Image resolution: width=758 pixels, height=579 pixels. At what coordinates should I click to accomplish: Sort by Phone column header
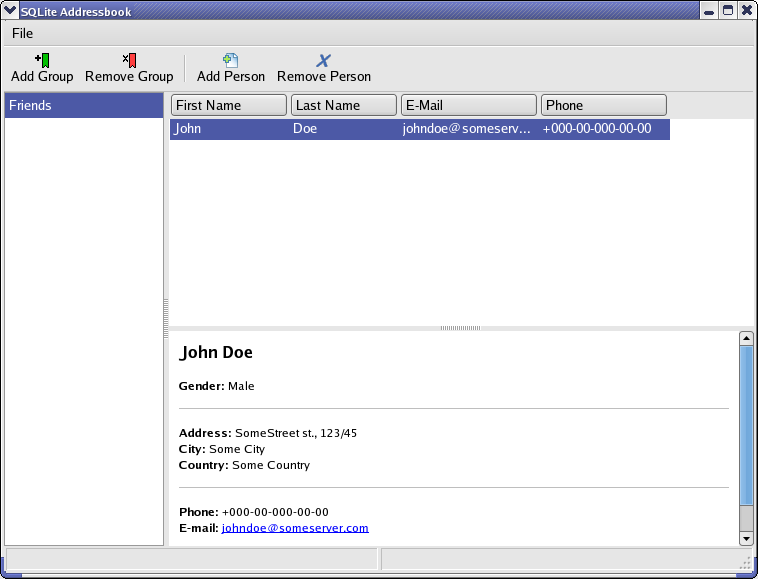(604, 105)
